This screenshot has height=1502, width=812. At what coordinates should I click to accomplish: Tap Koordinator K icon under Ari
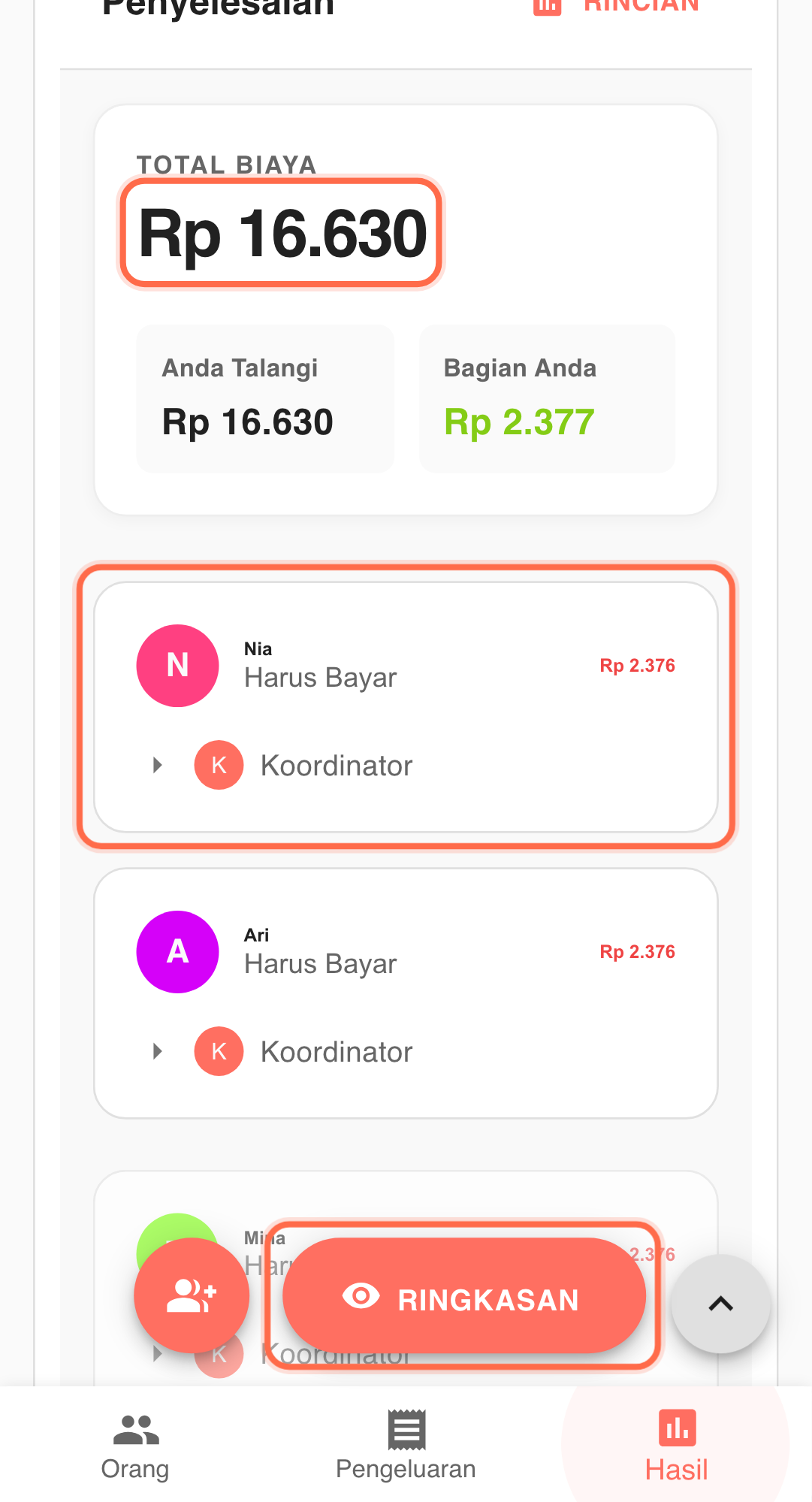click(x=219, y=1052)
